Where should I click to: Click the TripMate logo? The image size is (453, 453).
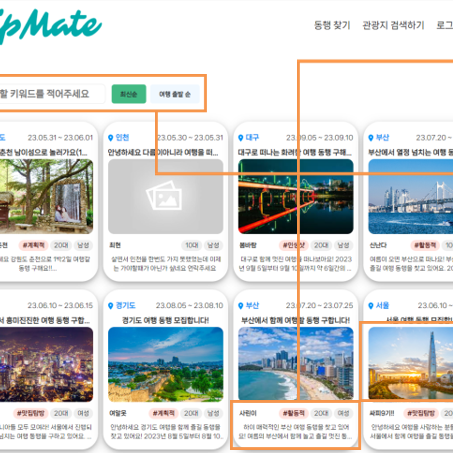pos(50,26)
